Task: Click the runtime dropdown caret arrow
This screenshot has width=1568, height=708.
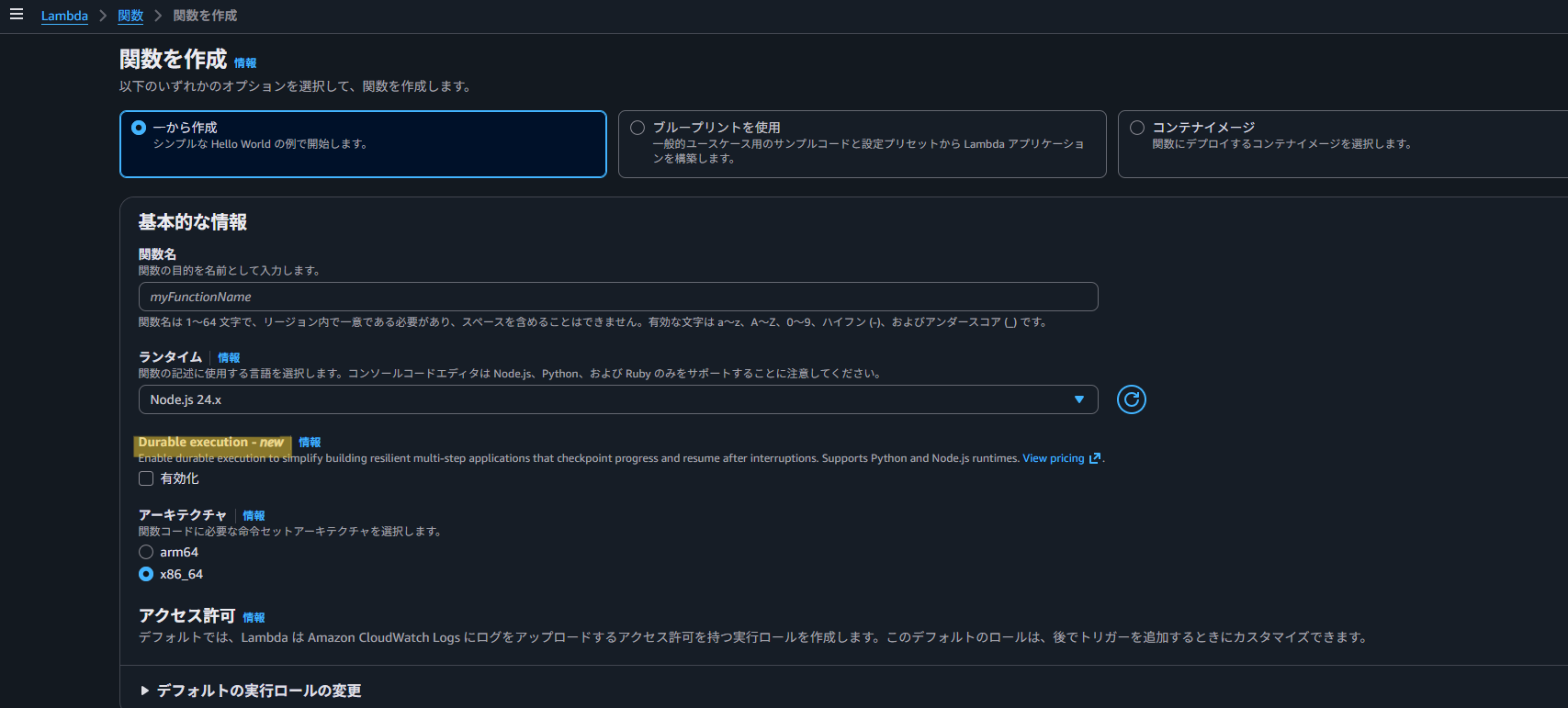Action: [x=1079, y=399]
